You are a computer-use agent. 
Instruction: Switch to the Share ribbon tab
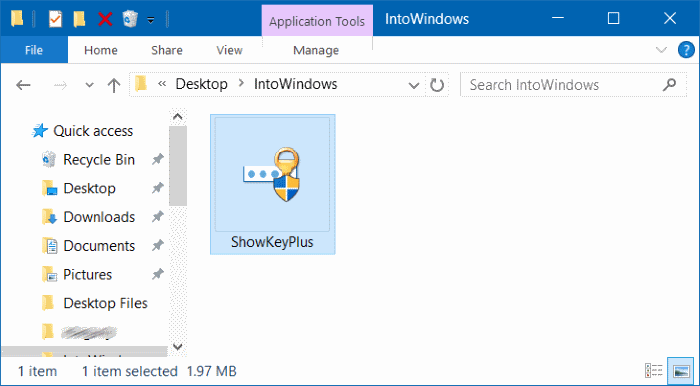click(x=167, y=50)
